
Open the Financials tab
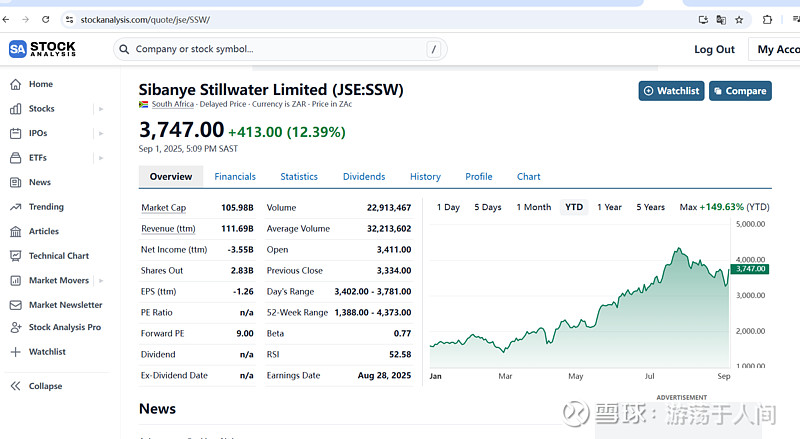coord(235,177)
